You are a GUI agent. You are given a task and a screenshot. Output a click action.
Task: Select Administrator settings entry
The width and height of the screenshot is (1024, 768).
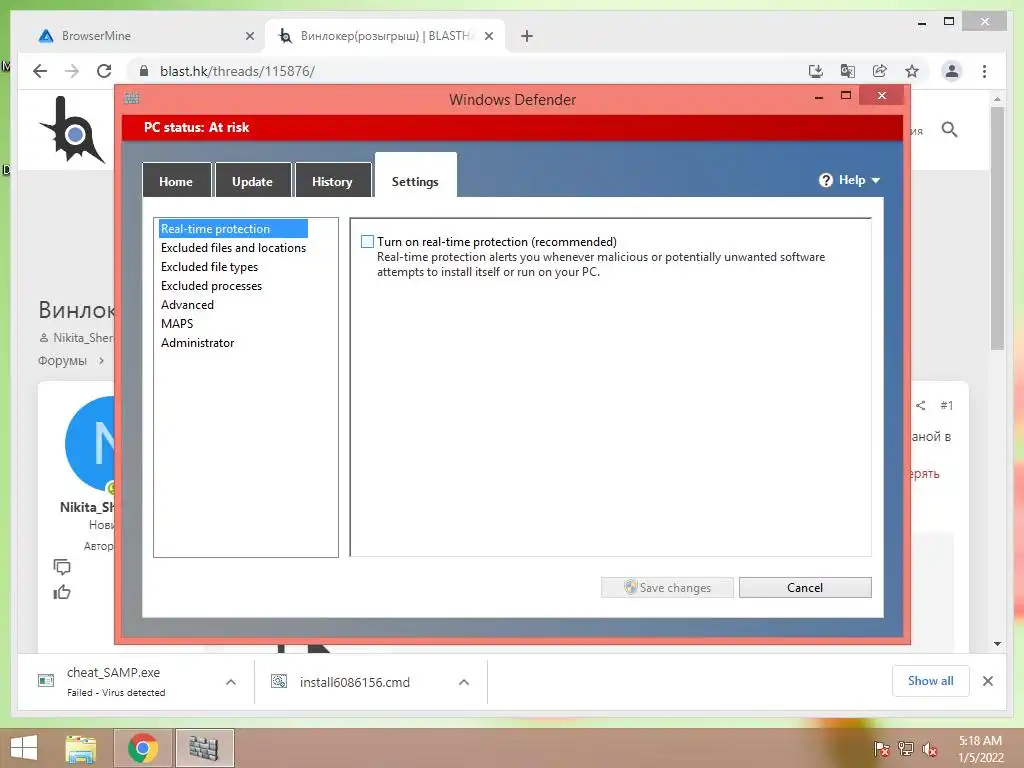(x=197, y=342)
